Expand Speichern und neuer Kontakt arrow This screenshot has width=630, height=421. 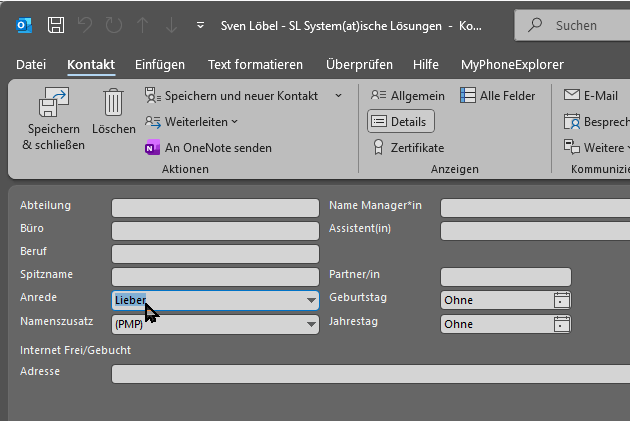pyautogui.click(x=337, y=95)
